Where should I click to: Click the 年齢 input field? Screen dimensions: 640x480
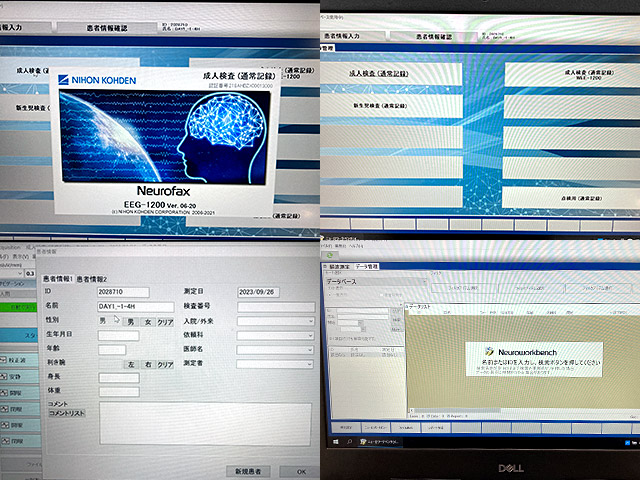(112, 350)
